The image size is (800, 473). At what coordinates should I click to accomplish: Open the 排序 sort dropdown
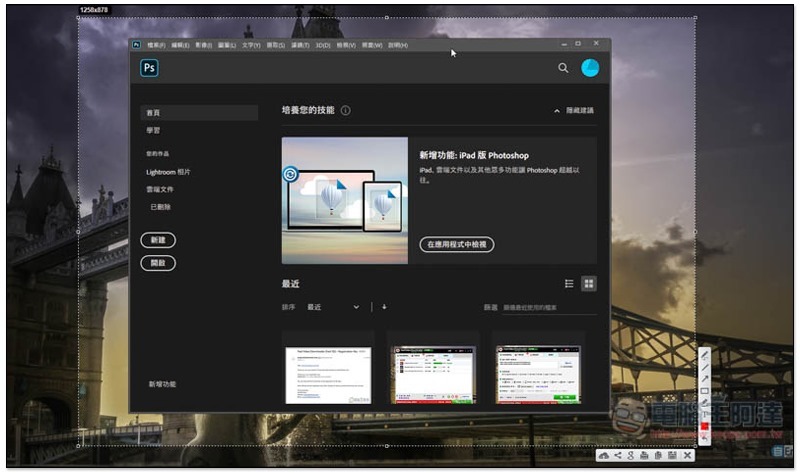(x=333, y=307)
